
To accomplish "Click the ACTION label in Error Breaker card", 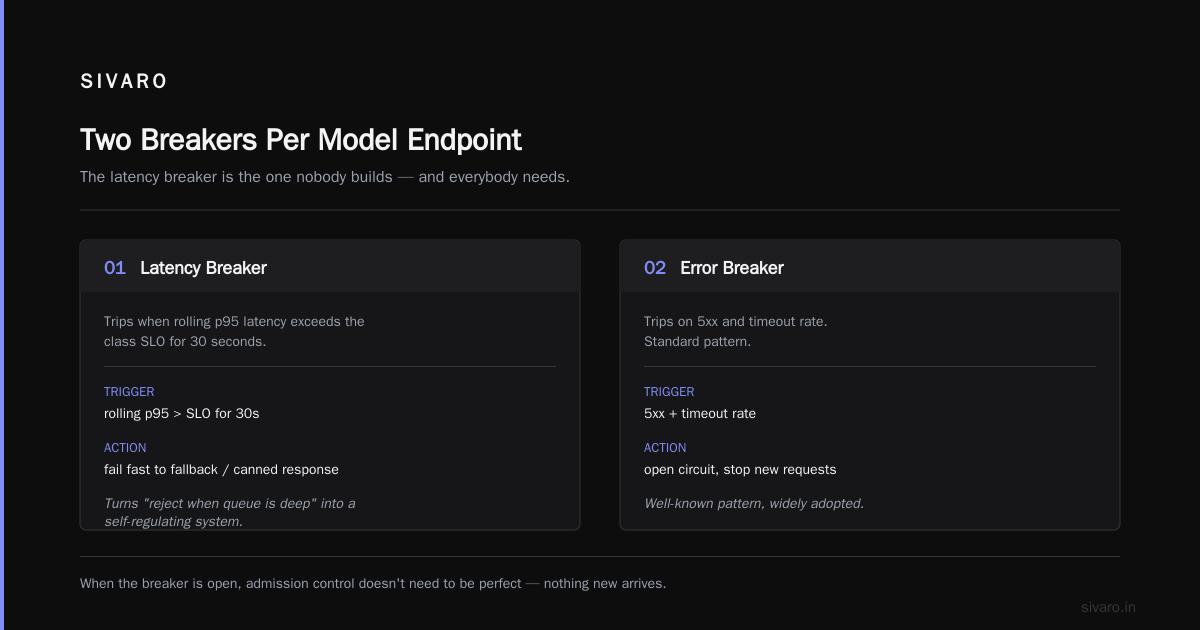I will click(665, 448).
